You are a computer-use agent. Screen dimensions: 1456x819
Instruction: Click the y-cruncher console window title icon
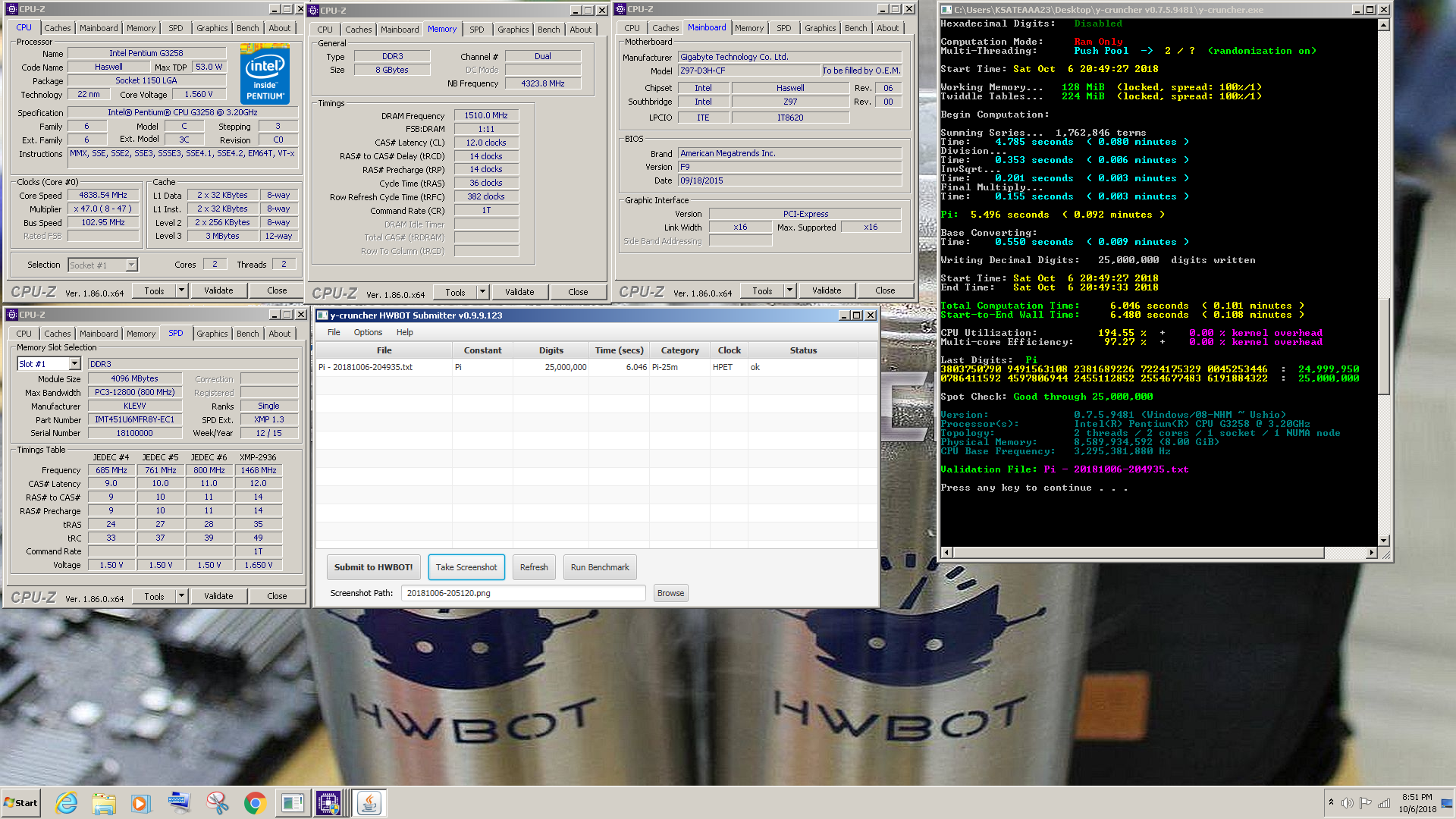pyautogui.click(x=946, y=10)
